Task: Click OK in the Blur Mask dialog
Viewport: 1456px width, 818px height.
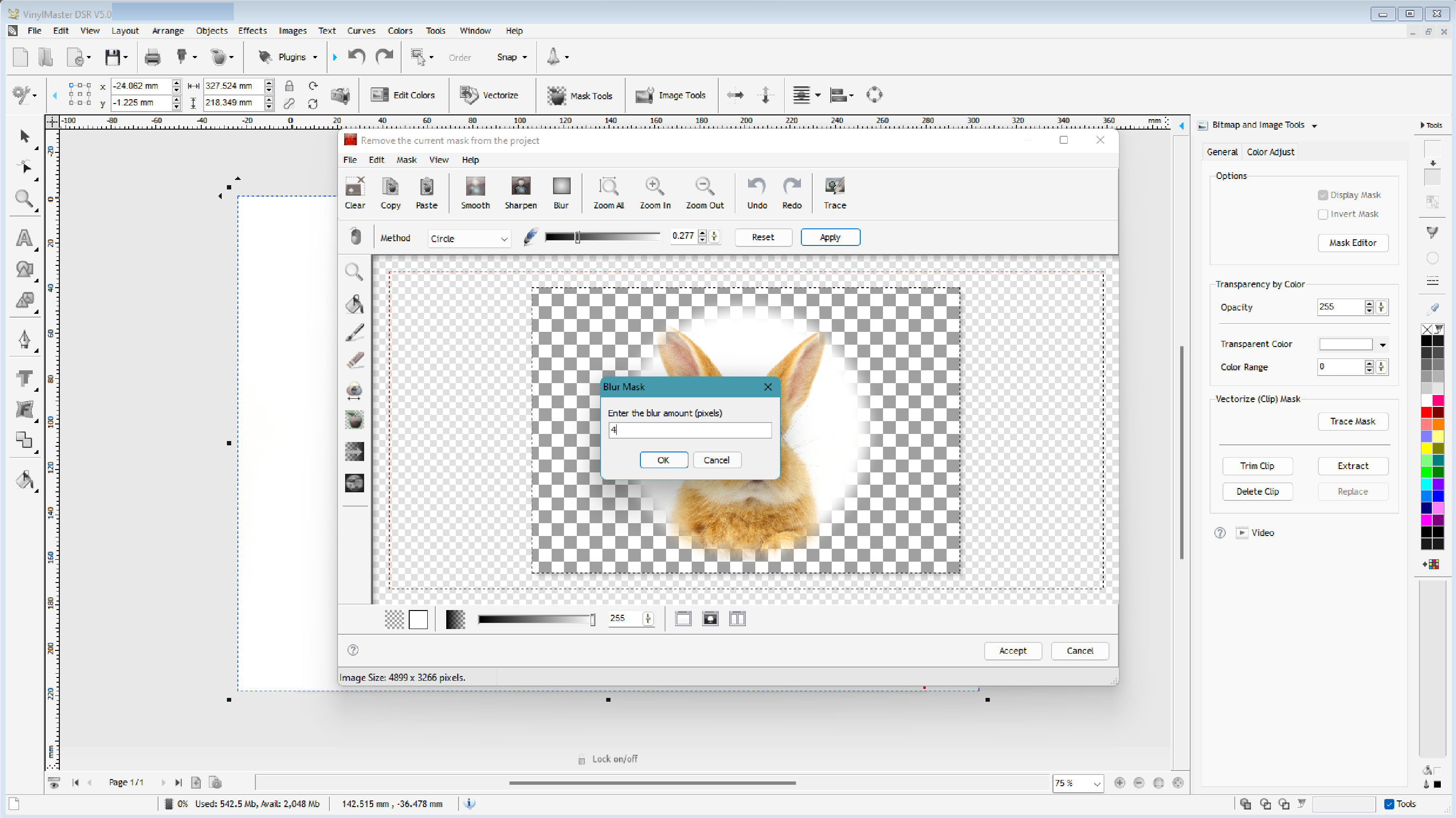Action: (663, 460)
